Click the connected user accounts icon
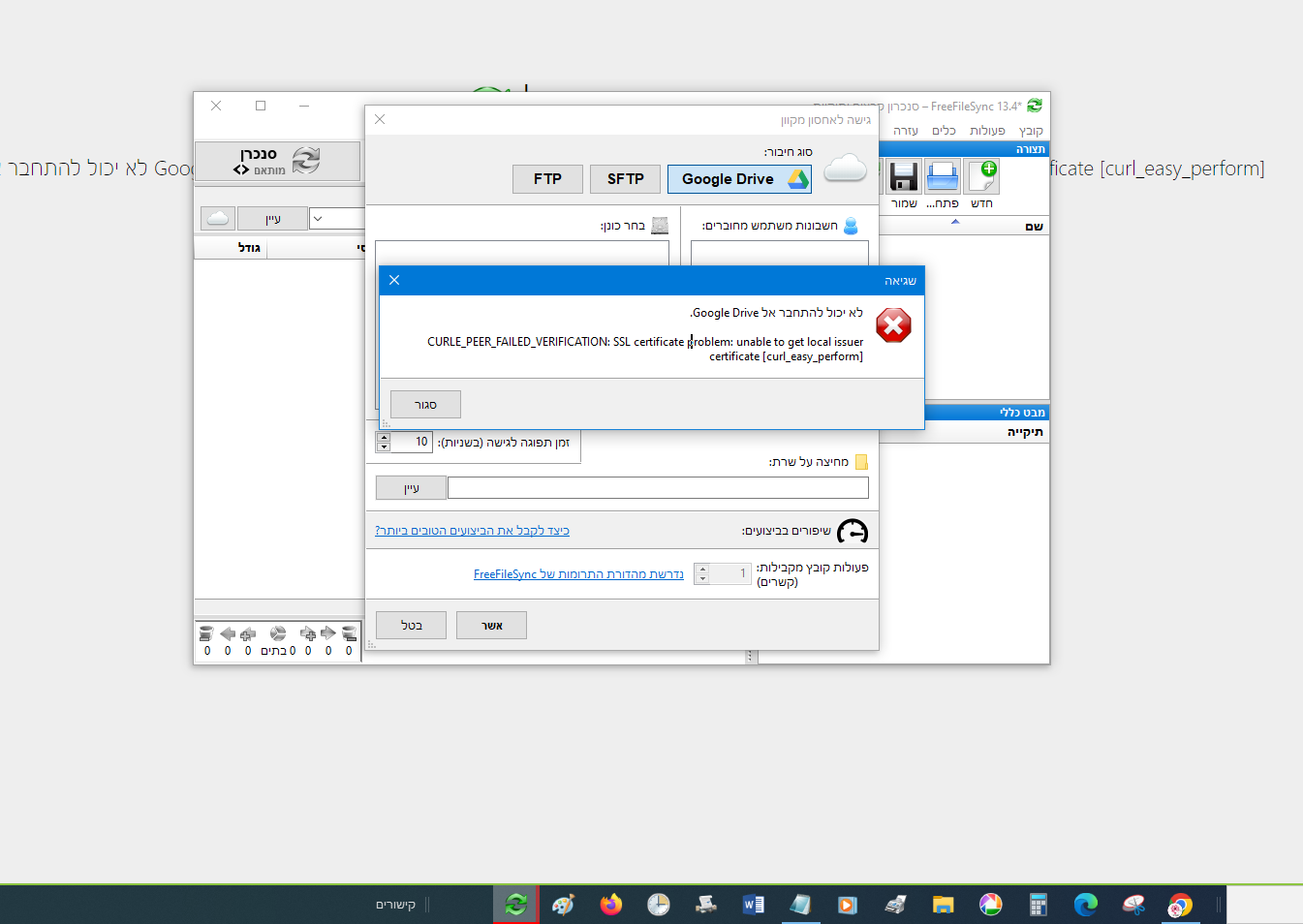Image resolution: width=1303 pixels, height=924 pixels. 851,226
